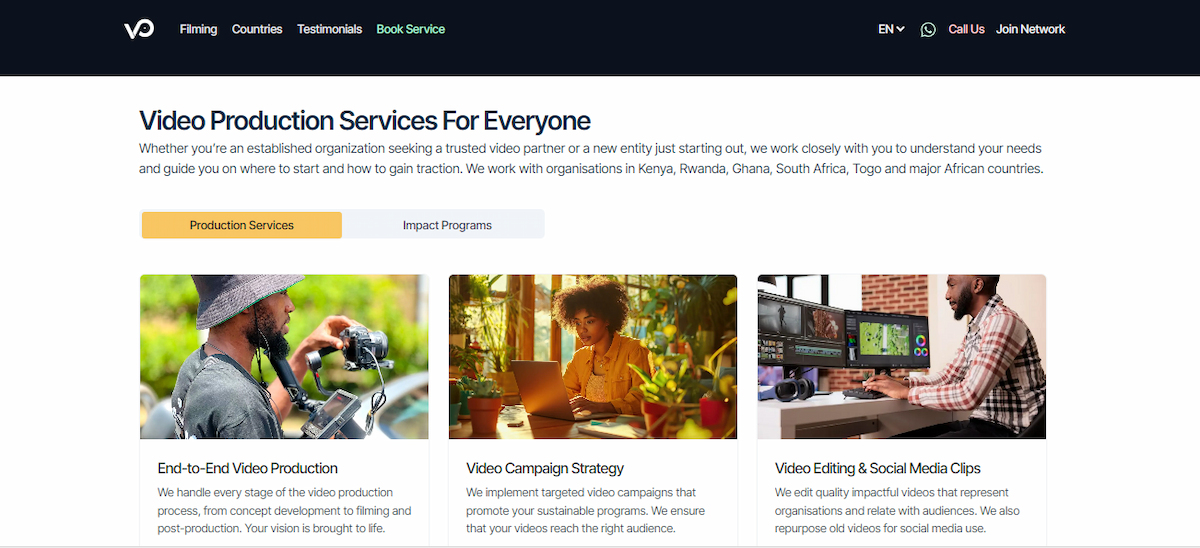Click the End-to-End Video Production description text
Image resolution: width=1200 pixels, height=548 pixels.
point(285,510)
